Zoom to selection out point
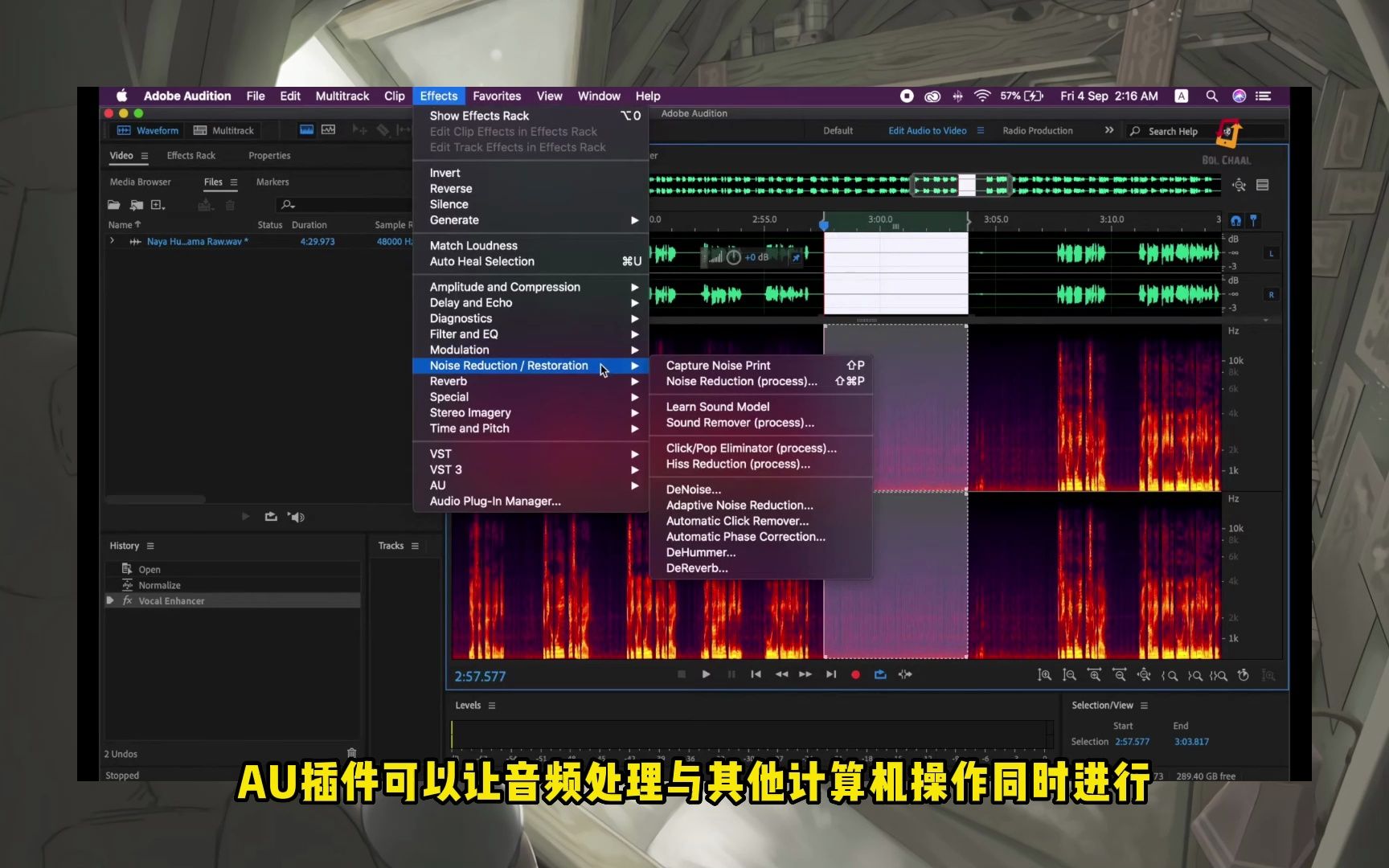 [x=1194, y=675]
